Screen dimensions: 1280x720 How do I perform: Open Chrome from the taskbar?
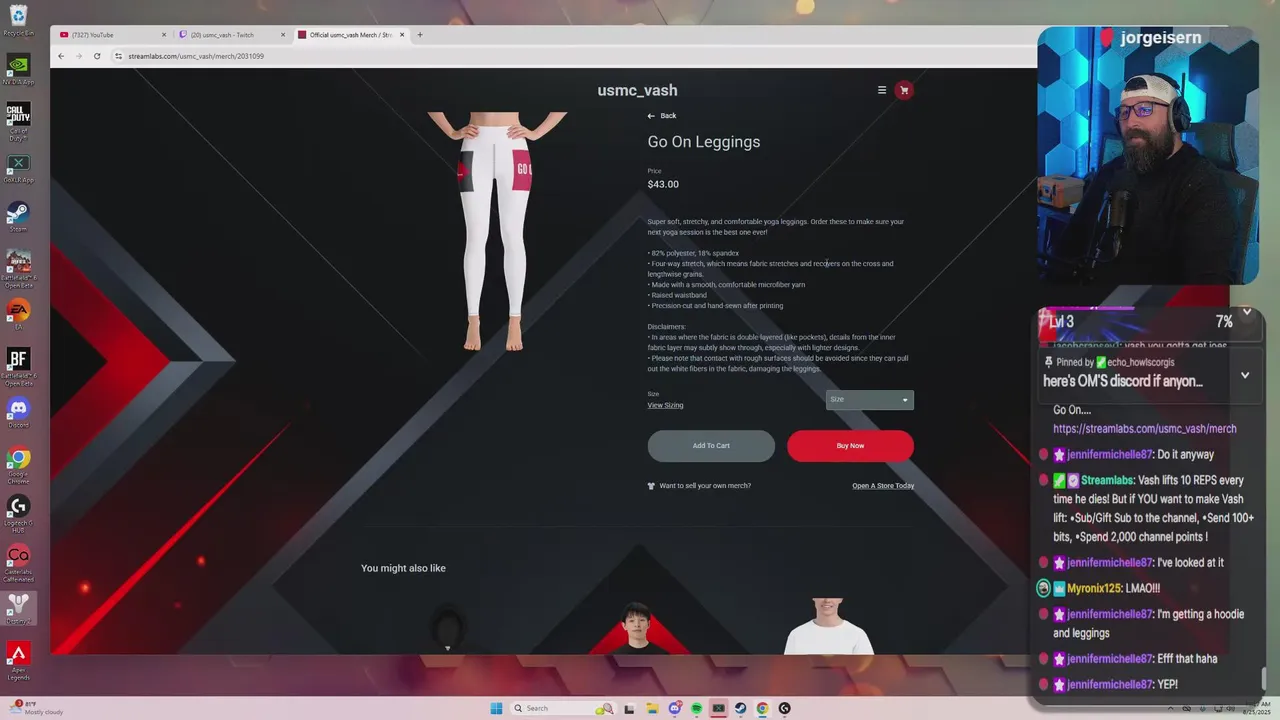coord(762,708)
